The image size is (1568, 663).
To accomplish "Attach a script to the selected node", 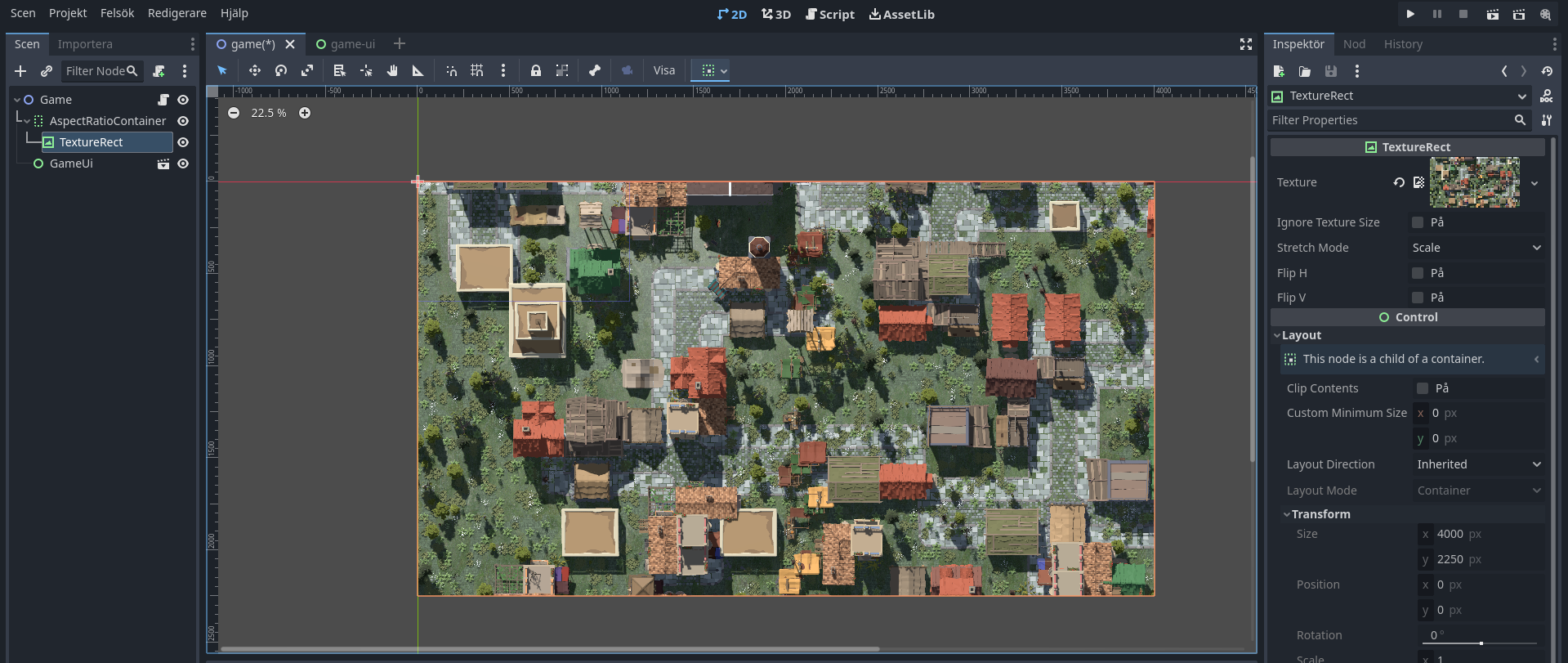I will (159, 71).
